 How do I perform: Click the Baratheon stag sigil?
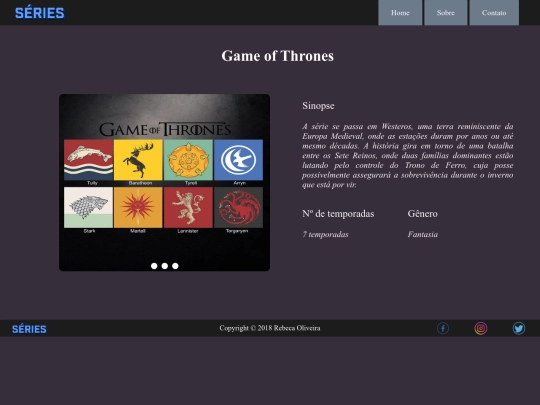tap(138, 160)
